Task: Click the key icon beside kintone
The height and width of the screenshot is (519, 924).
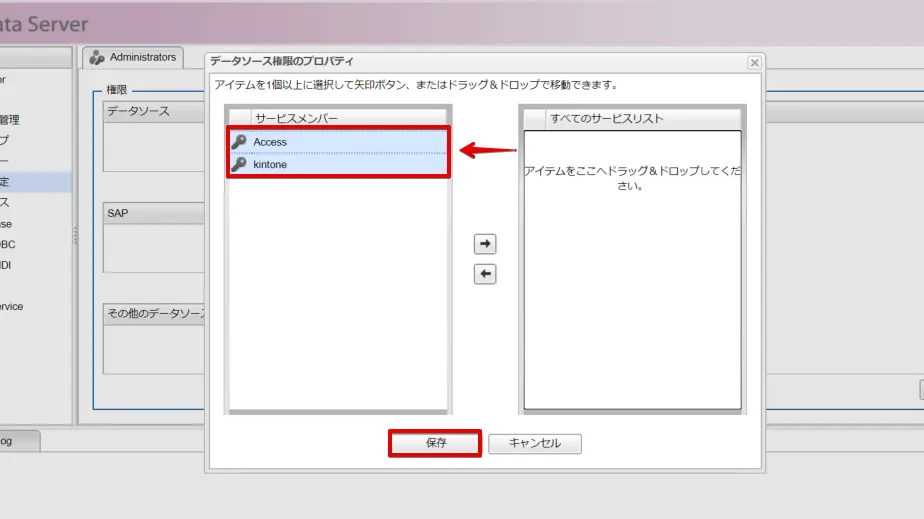Action: (x=238, y=164)
